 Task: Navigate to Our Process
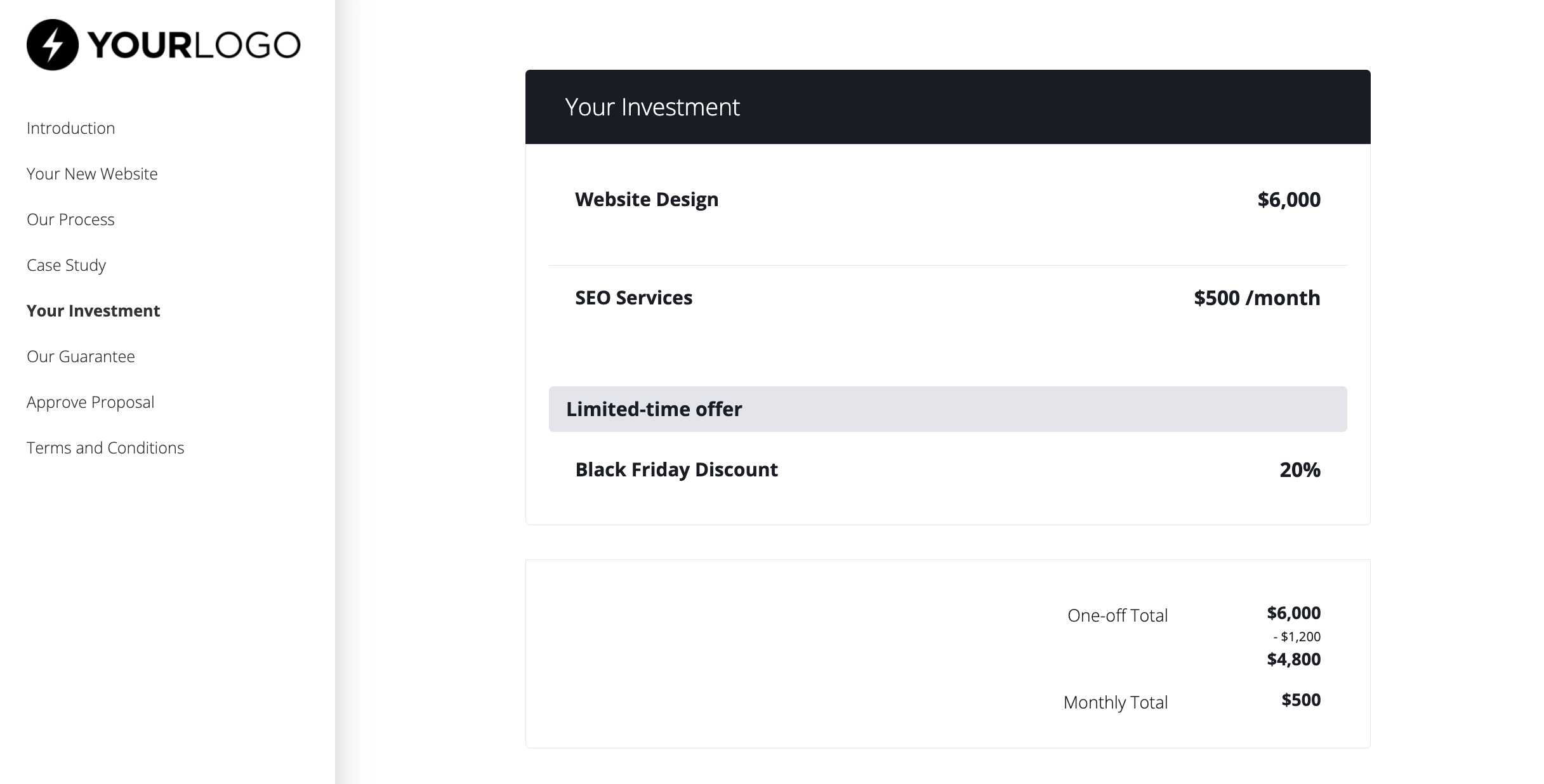pos(70,219)
